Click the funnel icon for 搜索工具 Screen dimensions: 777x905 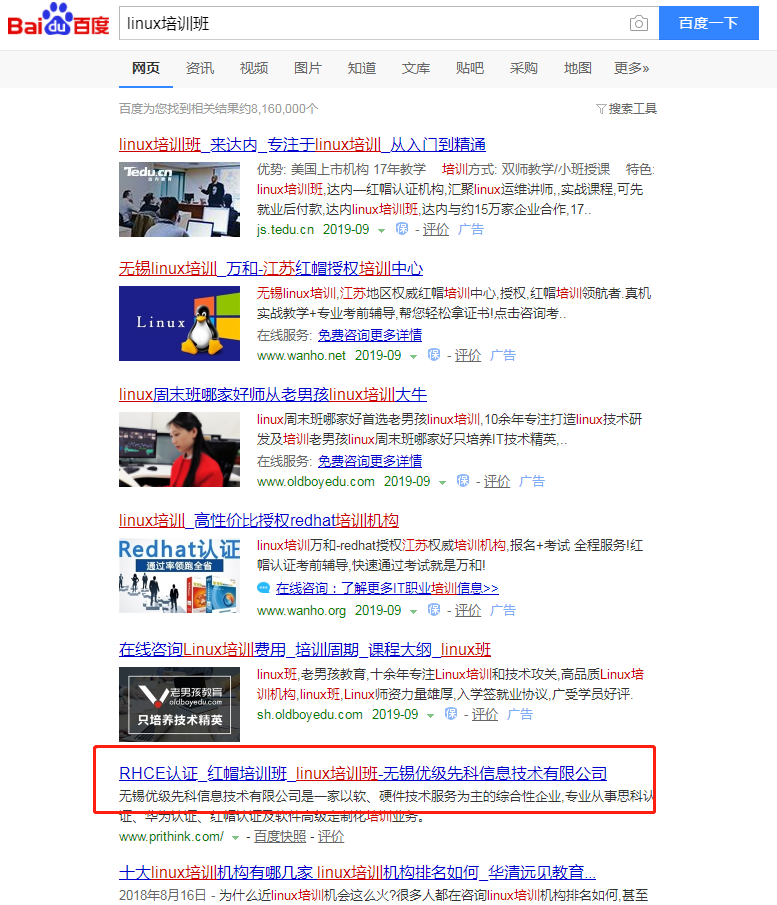pos(601,109)
